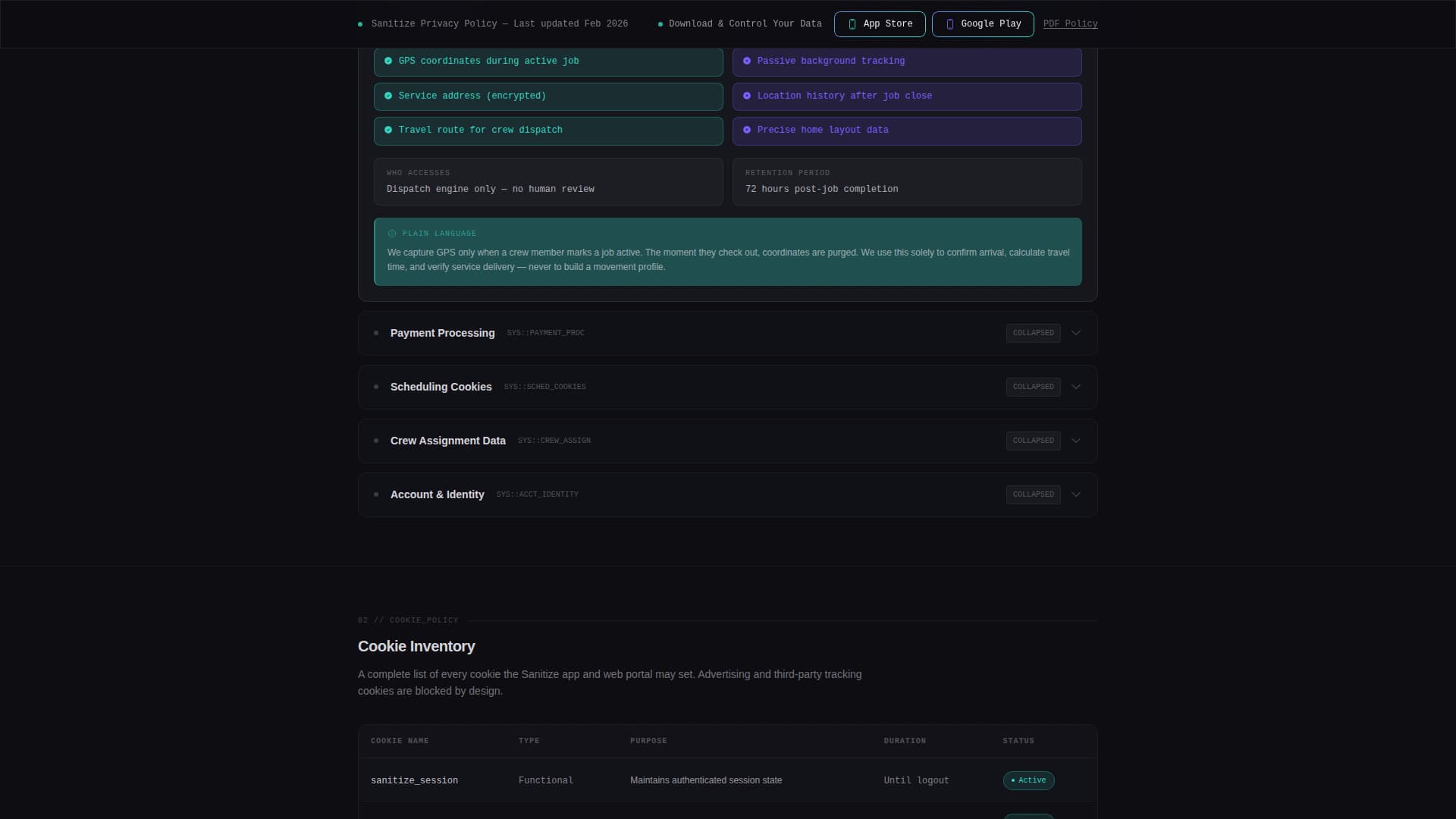
Task: Click the check icon beside Travel route item
Action: (388, 130)
